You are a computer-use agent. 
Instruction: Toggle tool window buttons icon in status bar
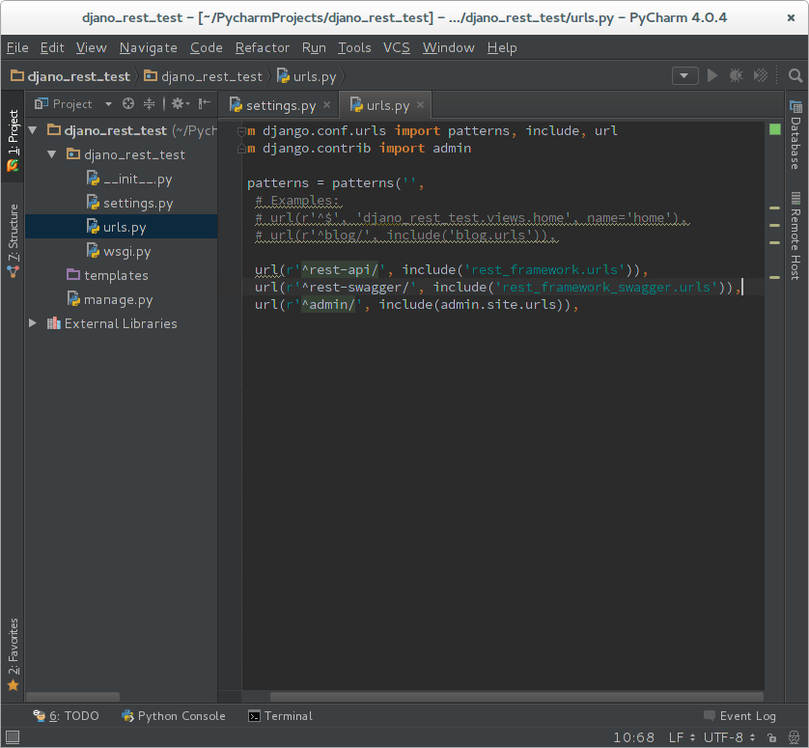[12, 737]
